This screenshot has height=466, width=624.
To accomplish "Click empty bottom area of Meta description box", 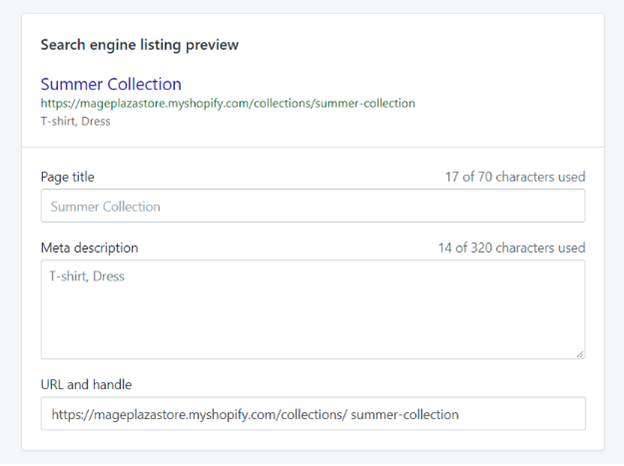I will [313, 330].
